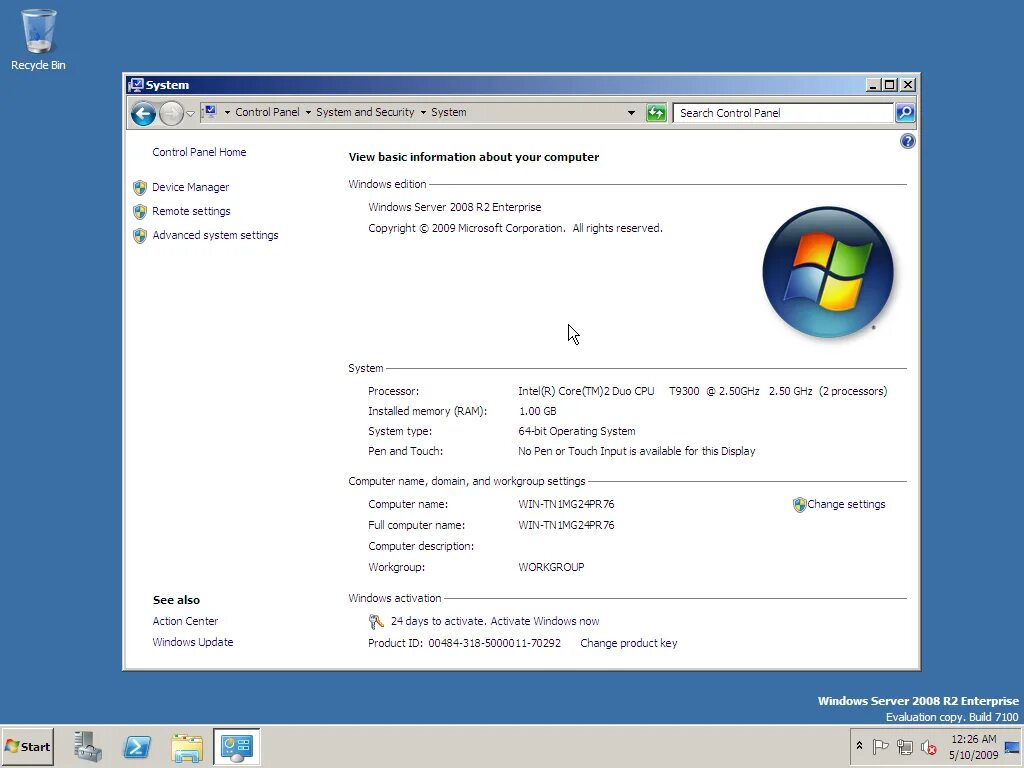The image size is (1024, 768).
Task: Click the Back arrow navigation button
Action: (143, 114)
